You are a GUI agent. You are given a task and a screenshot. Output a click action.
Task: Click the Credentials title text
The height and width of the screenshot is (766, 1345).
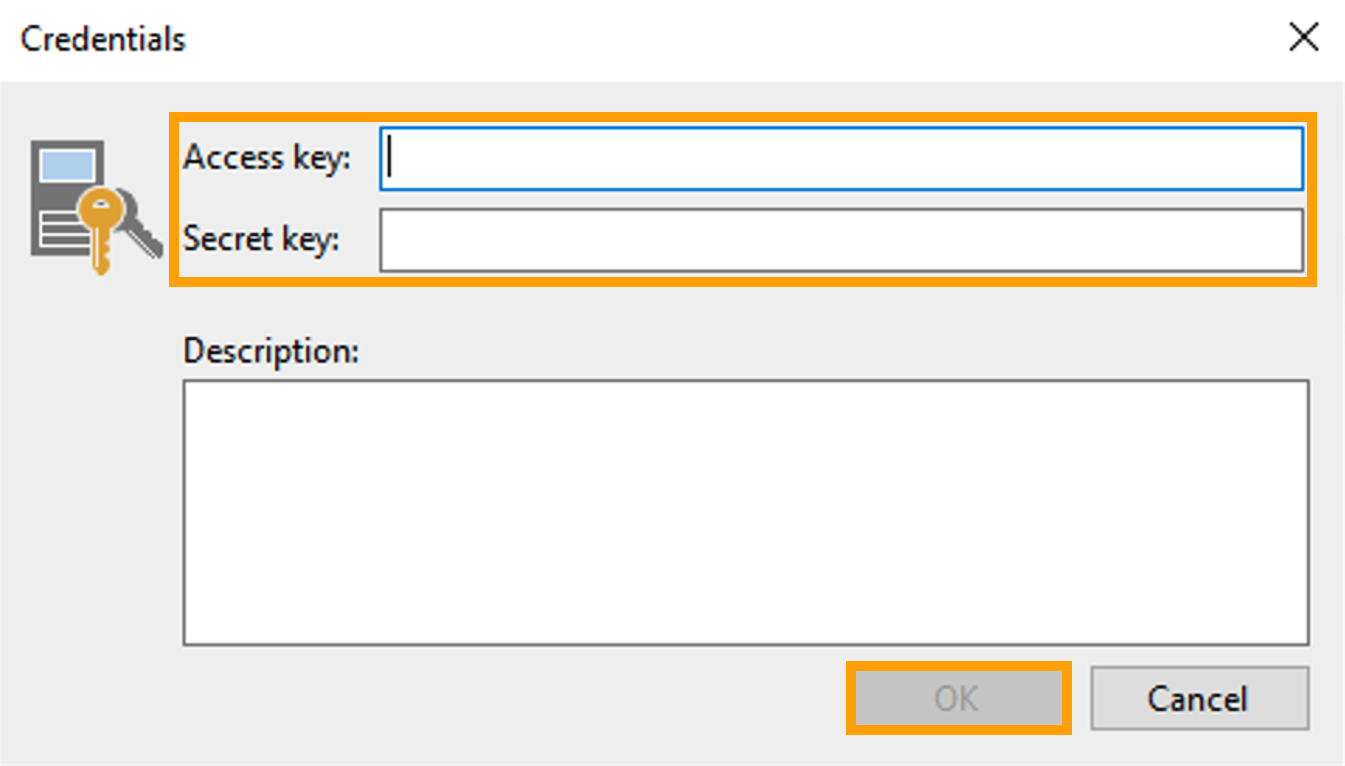pos(103,38)
